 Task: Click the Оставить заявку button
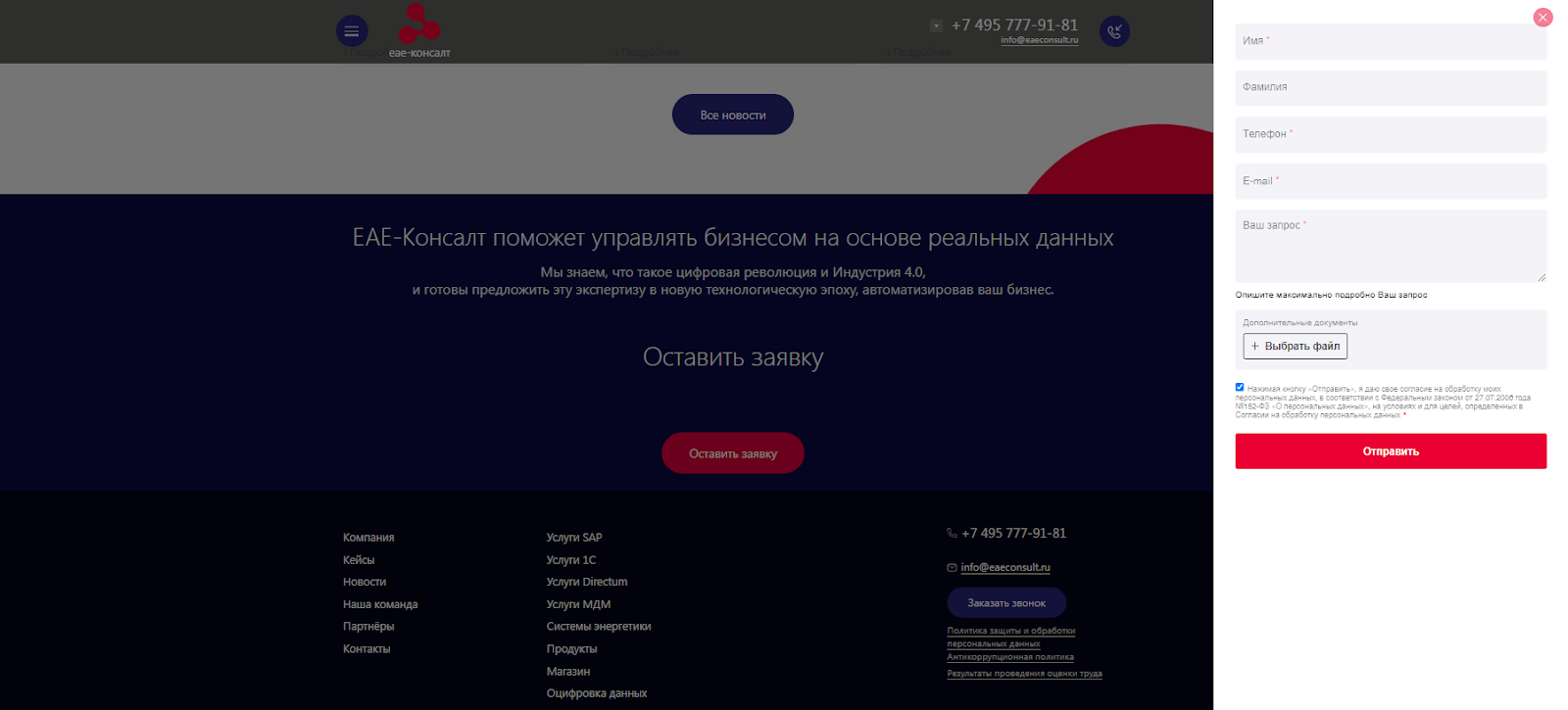[x=733, y=453]
